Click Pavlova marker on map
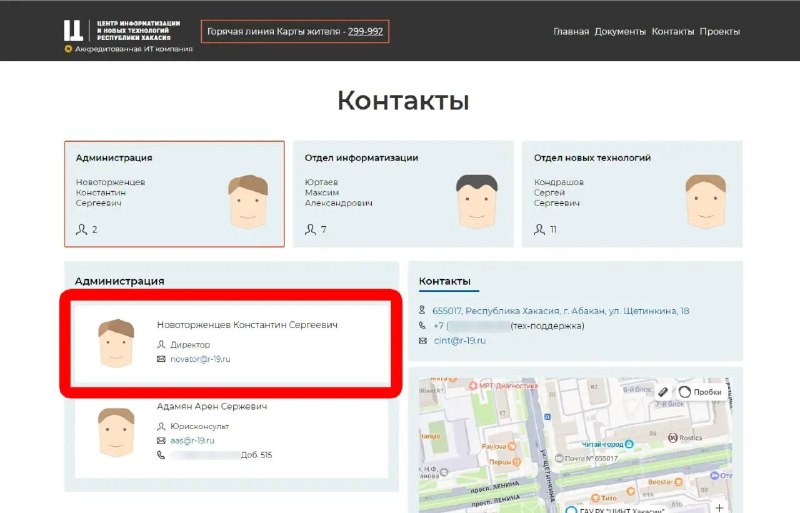 (x=512, y=446)
